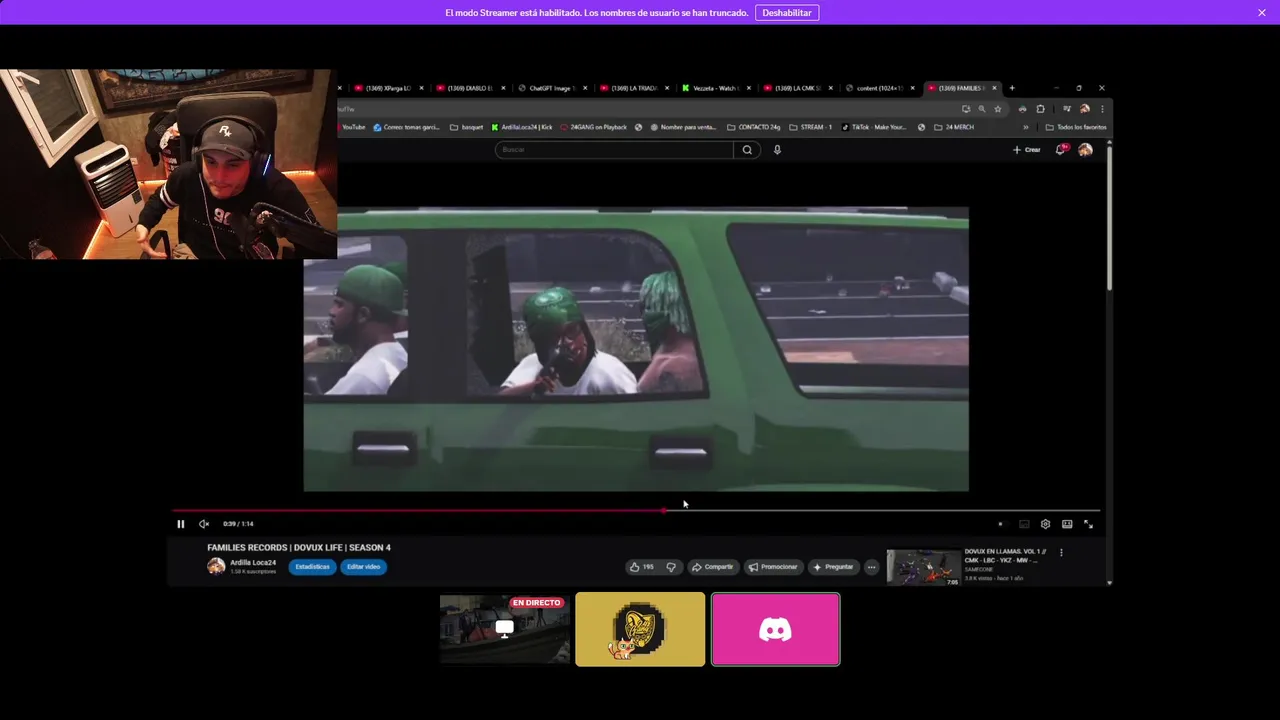Screen dimensions: 1280x720
Task: Like the video showing 195 likes
Action: tap(641, 567)
